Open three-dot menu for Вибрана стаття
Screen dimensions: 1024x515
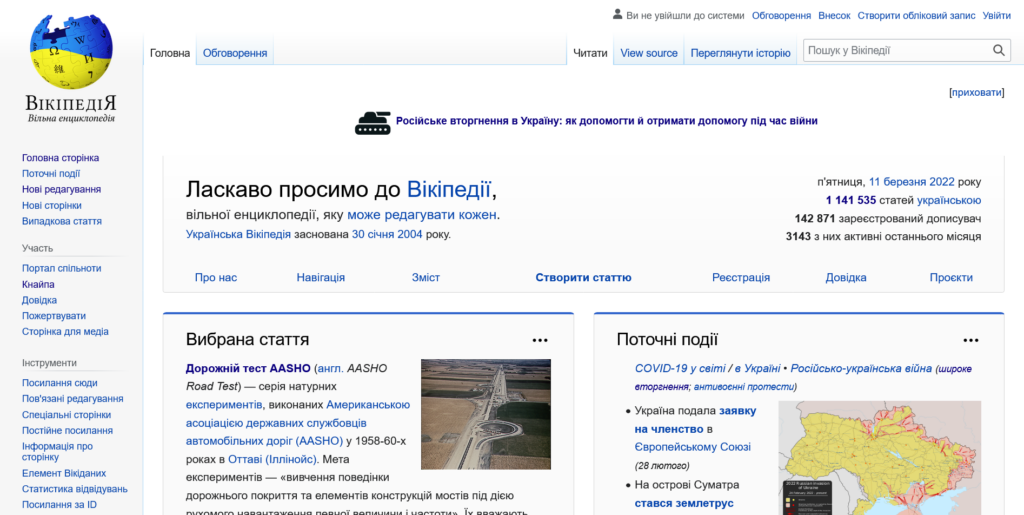click(x=540, y=340)
